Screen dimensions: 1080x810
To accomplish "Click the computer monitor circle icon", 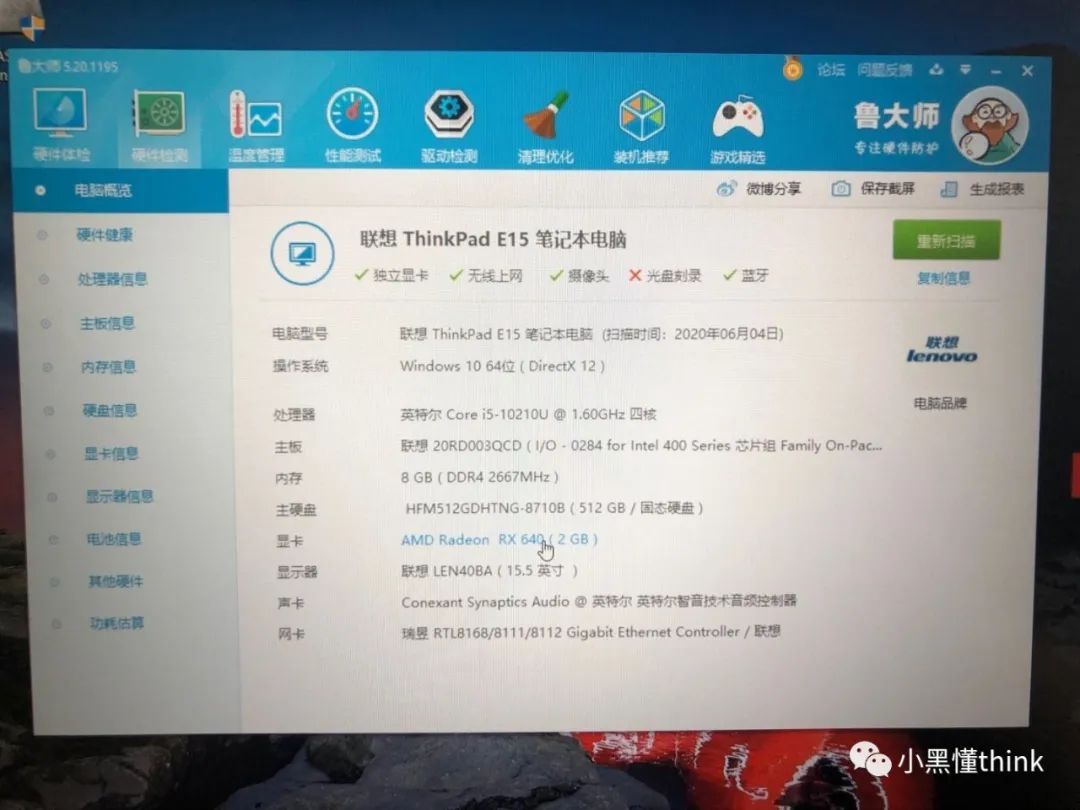I will click(302, 253).
